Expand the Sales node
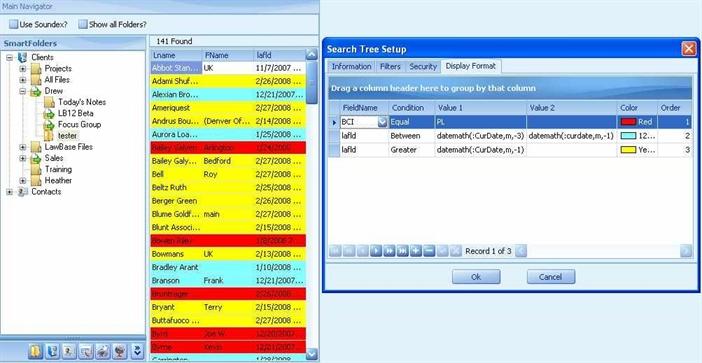702x363 pixels. click(23, 158)
